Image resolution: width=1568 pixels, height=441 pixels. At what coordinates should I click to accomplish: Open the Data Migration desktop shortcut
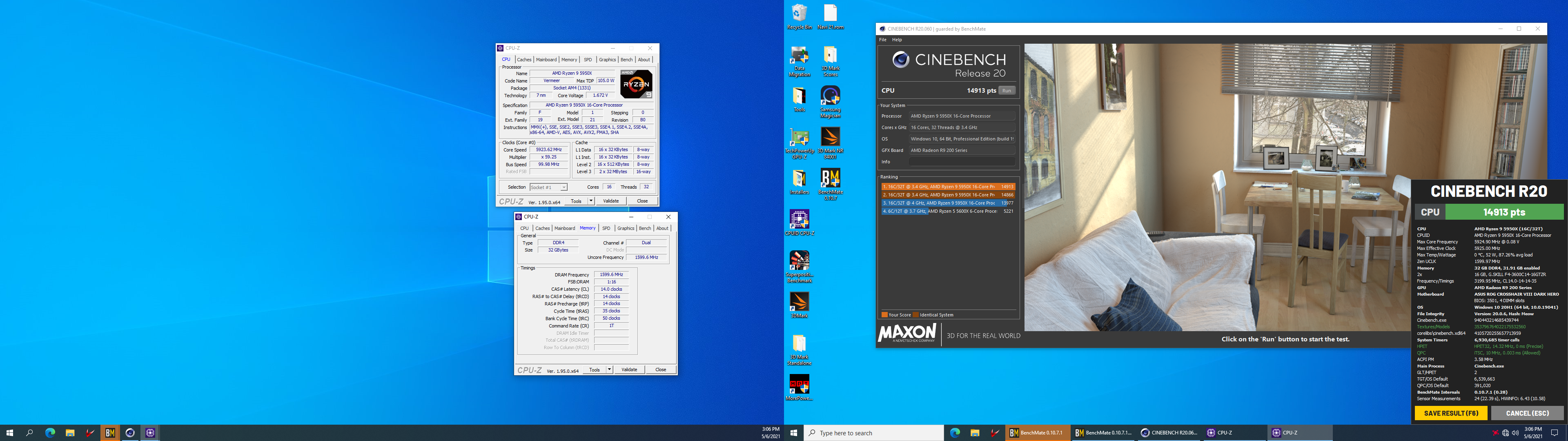pos(799,61)
